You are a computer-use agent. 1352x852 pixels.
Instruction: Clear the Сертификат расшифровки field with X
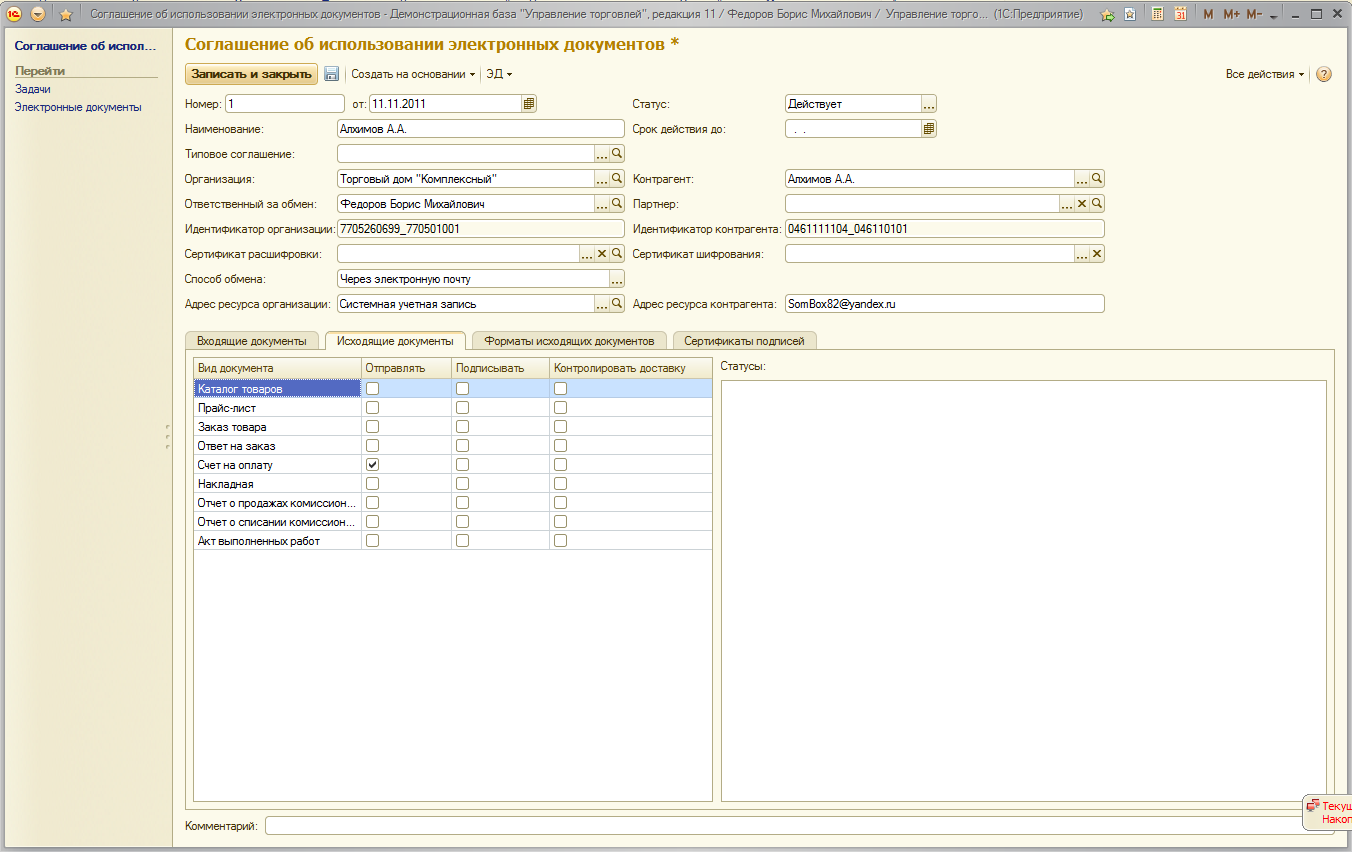pyautogui.click(x=602, y=254)
